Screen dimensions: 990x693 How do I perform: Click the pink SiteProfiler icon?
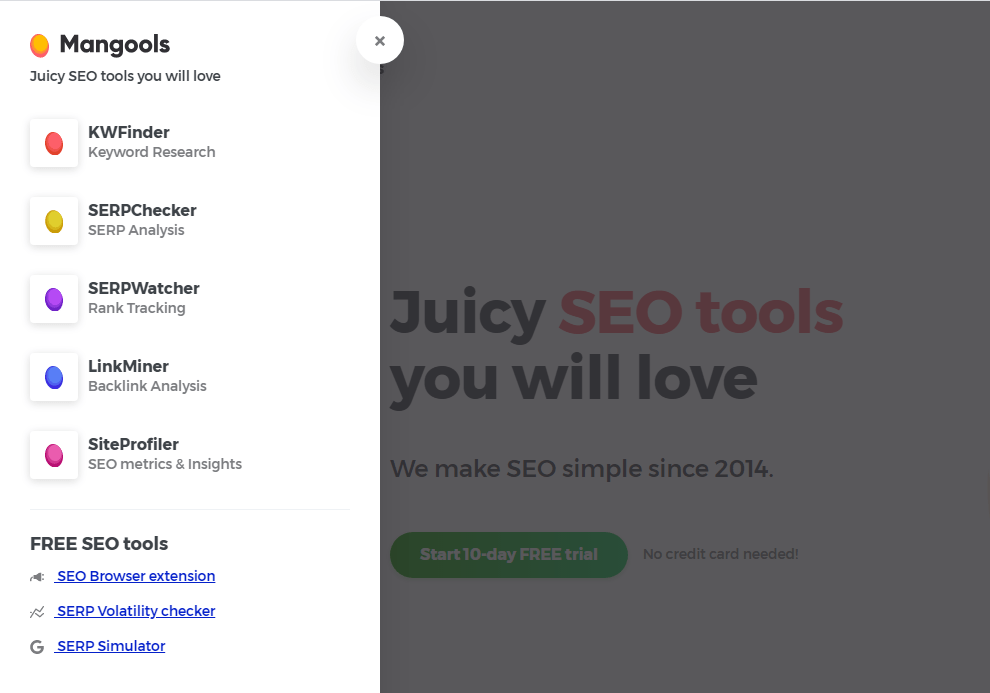click(x=54, y=455)
